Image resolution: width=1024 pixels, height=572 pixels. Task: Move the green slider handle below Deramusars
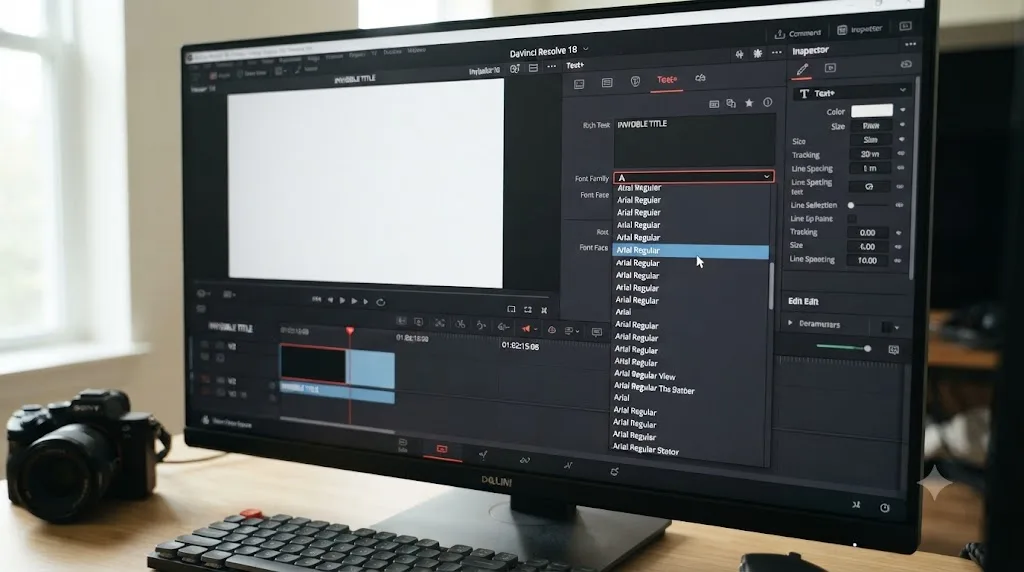[x=867, y=348]
